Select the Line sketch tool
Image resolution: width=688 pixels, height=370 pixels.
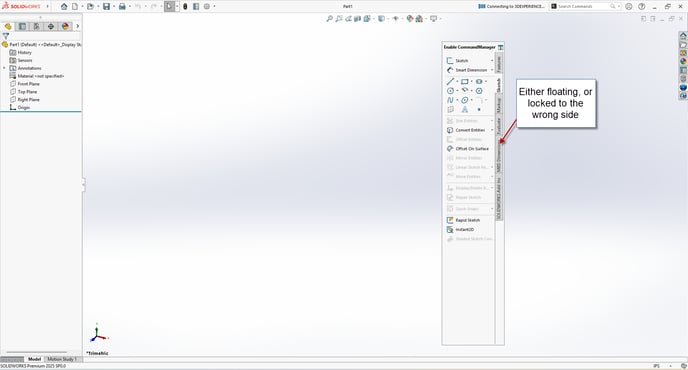pos(450,82)
